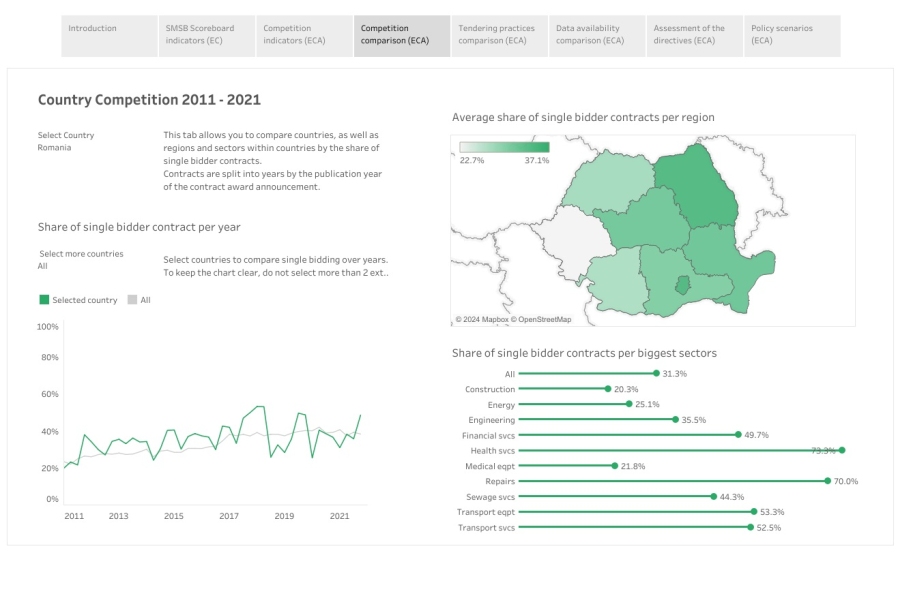This screenshot has width=900, height=613.
Task: Switch to SMSB Scoreboard indicators tab
Action: coord(206,35)
